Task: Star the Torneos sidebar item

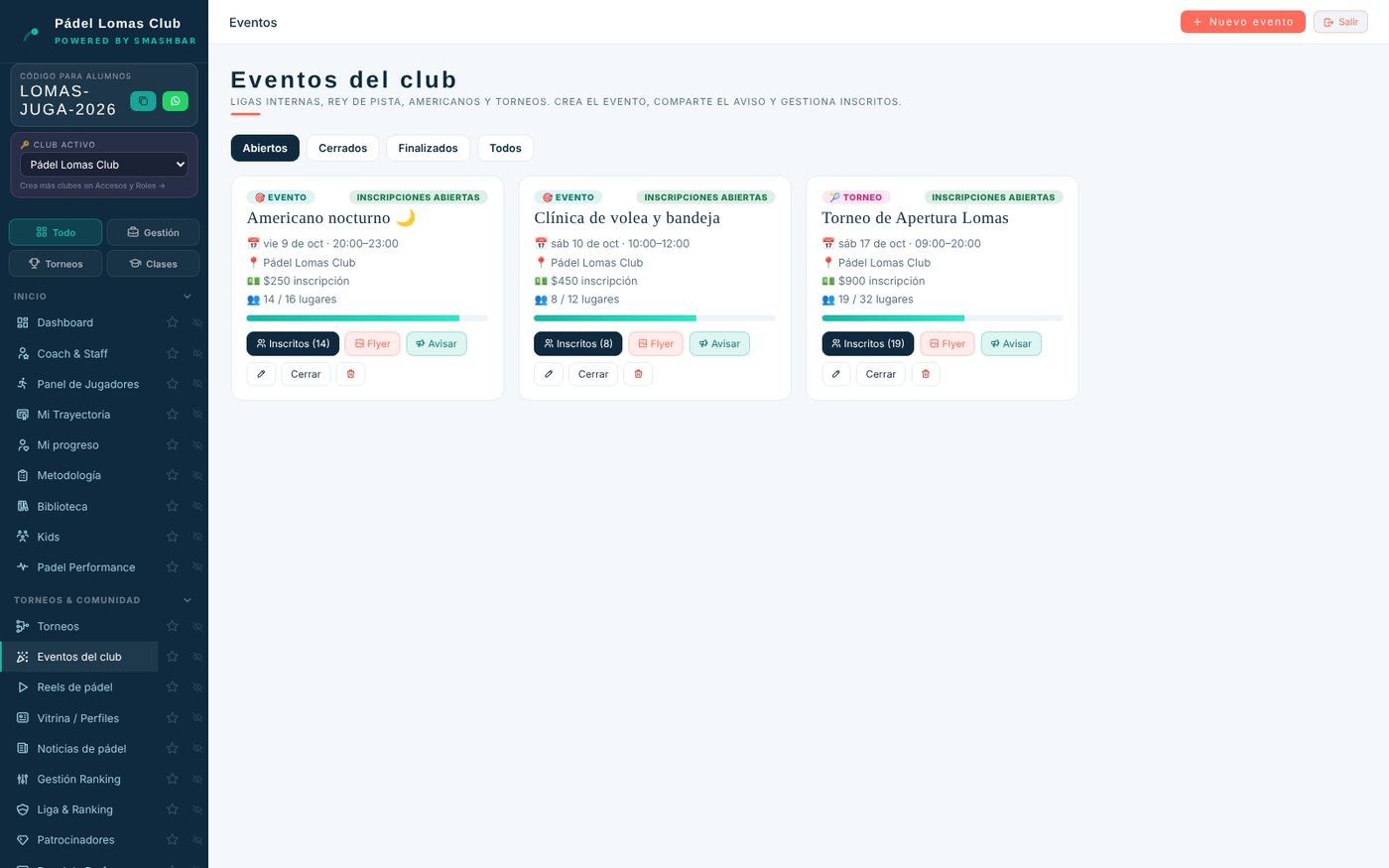Action: point(173,626)
